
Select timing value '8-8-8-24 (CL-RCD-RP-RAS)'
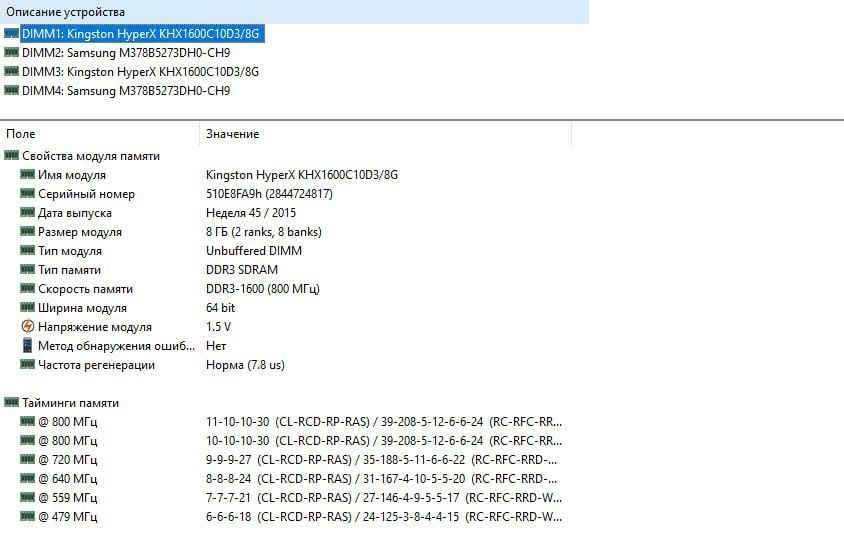(279, 479)
